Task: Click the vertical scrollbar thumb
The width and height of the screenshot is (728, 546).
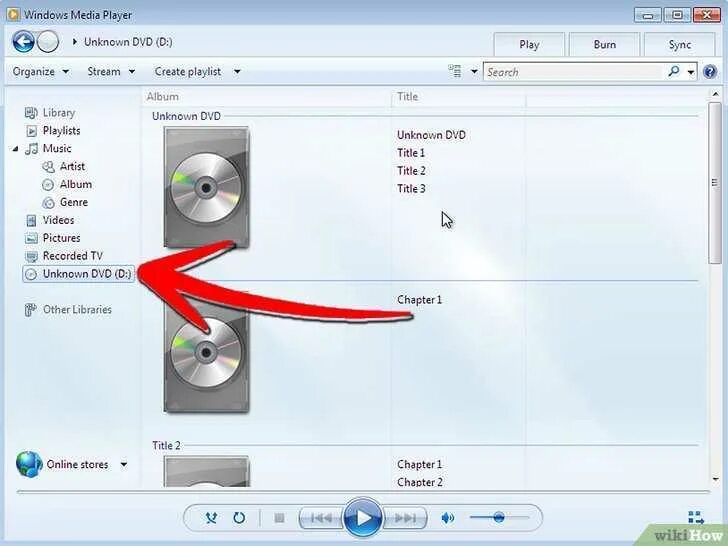Action: [x=715, y=183]
